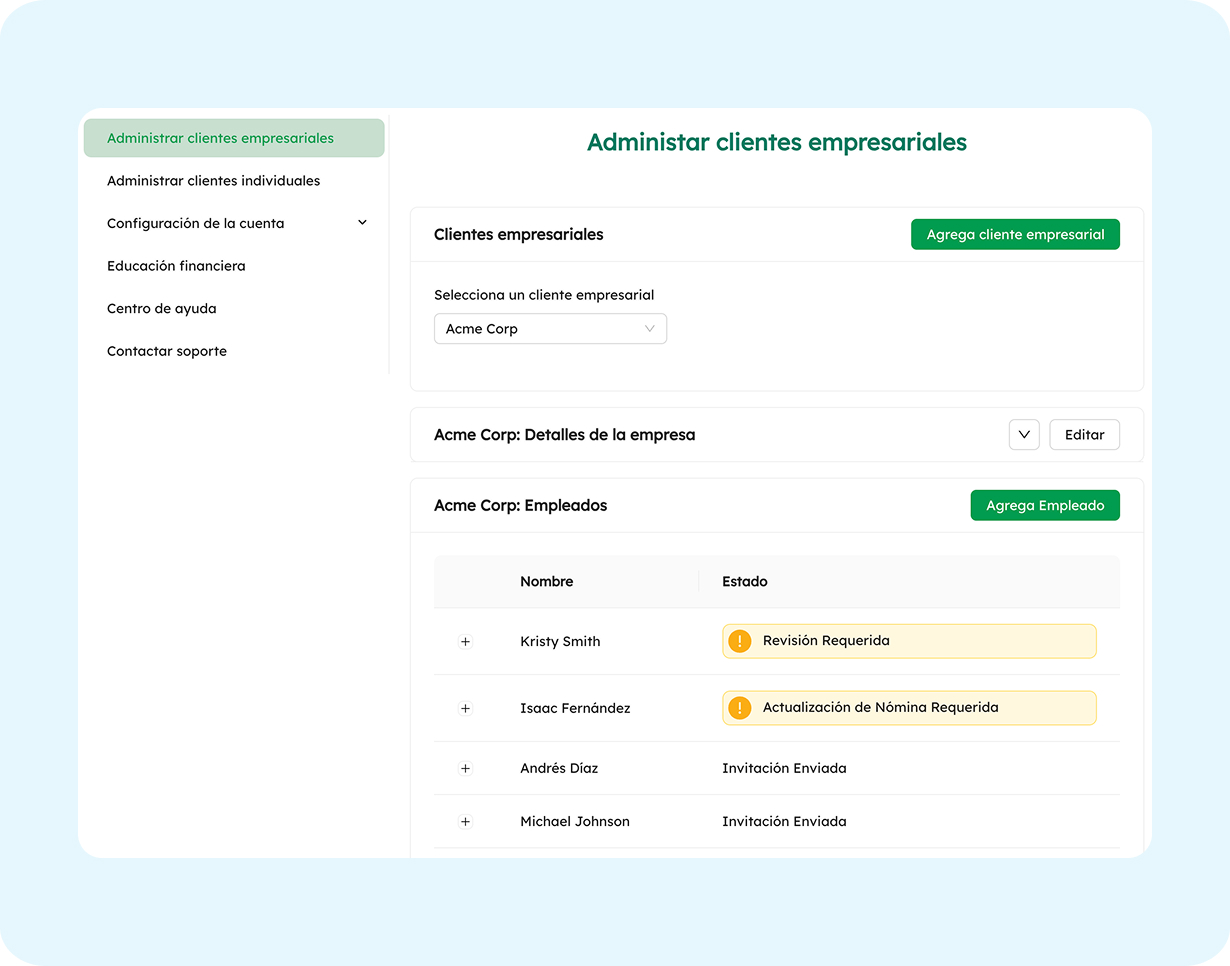Expand Kristy Smith's employee row
The width and height of the screenshot is (1230, 966).
pyautogui.click(x=465, y=641)
